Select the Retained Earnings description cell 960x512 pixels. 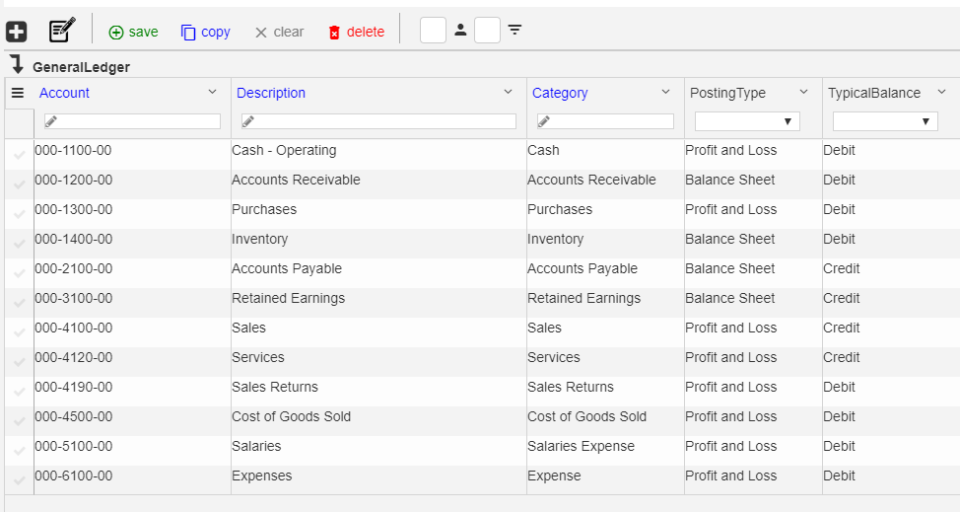click(288, 298)
